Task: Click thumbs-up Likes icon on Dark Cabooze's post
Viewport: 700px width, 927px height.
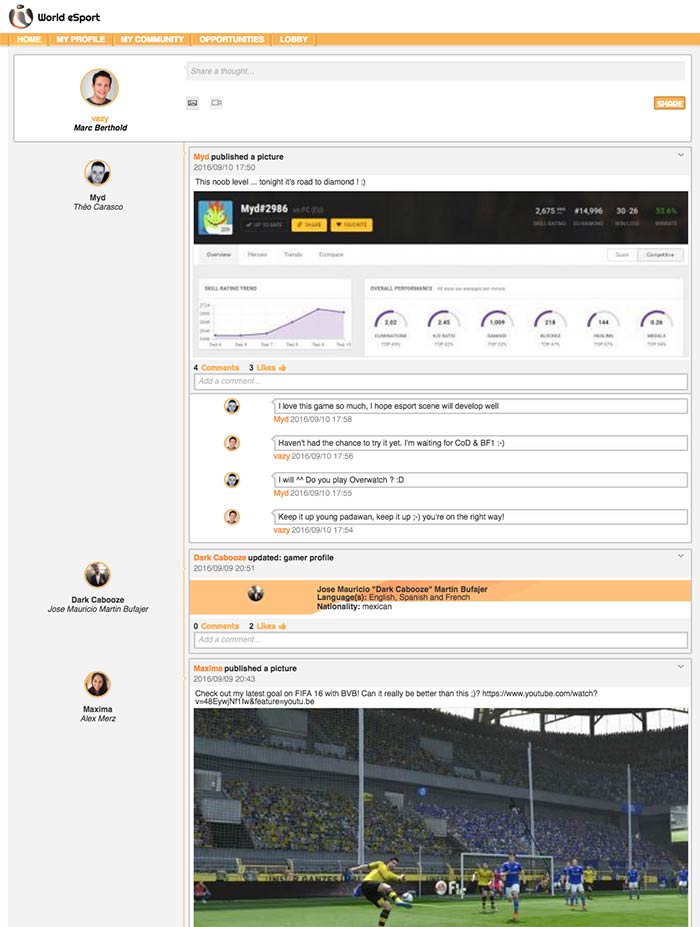Action: 283,626
